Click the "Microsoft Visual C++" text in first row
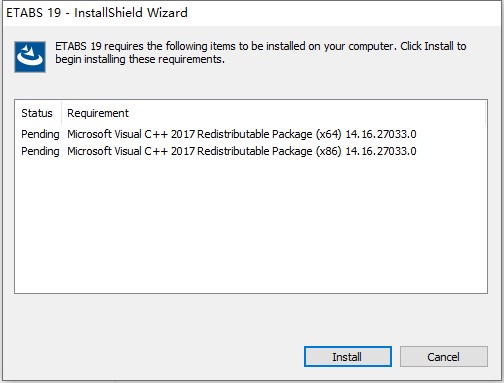The height and width of the screenshot is (383, 504). tap(117, 134)
